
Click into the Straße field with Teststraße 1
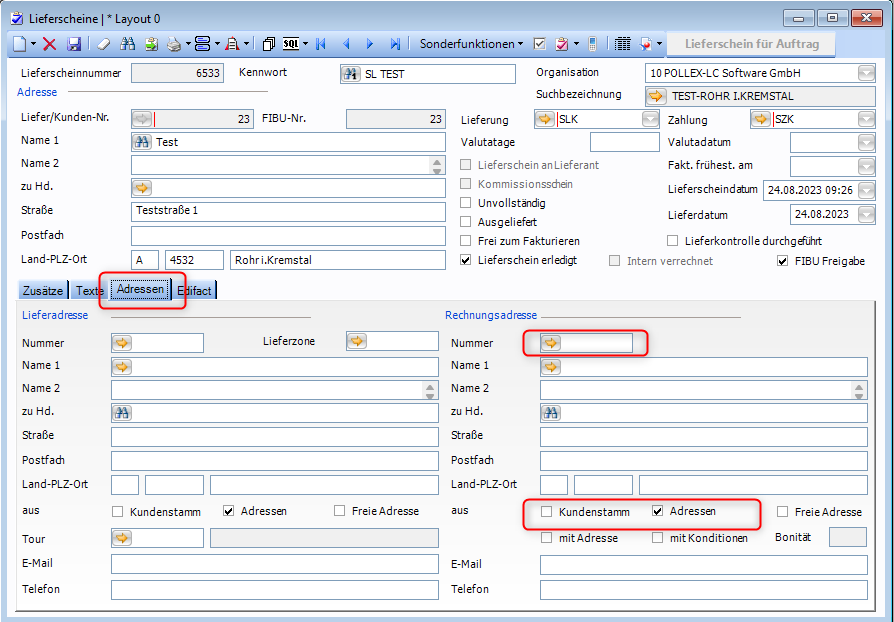(288, 211)
